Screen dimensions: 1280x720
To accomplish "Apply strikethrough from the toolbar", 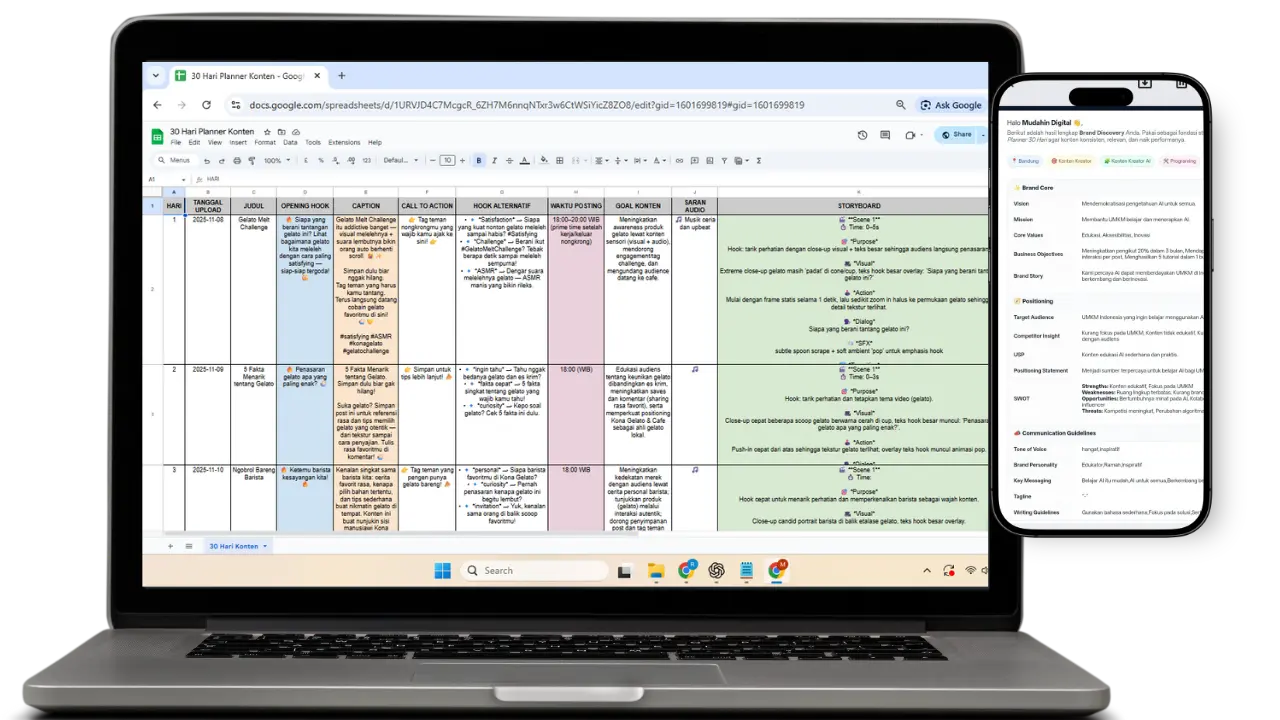I will click(507, 160).
